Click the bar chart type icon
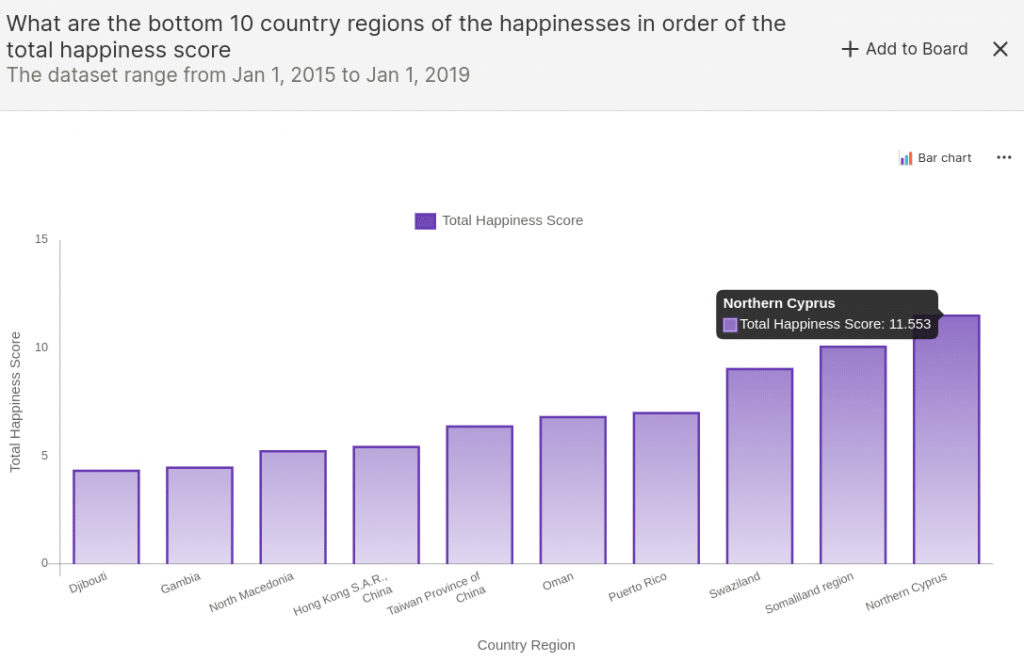 (905, 158)
